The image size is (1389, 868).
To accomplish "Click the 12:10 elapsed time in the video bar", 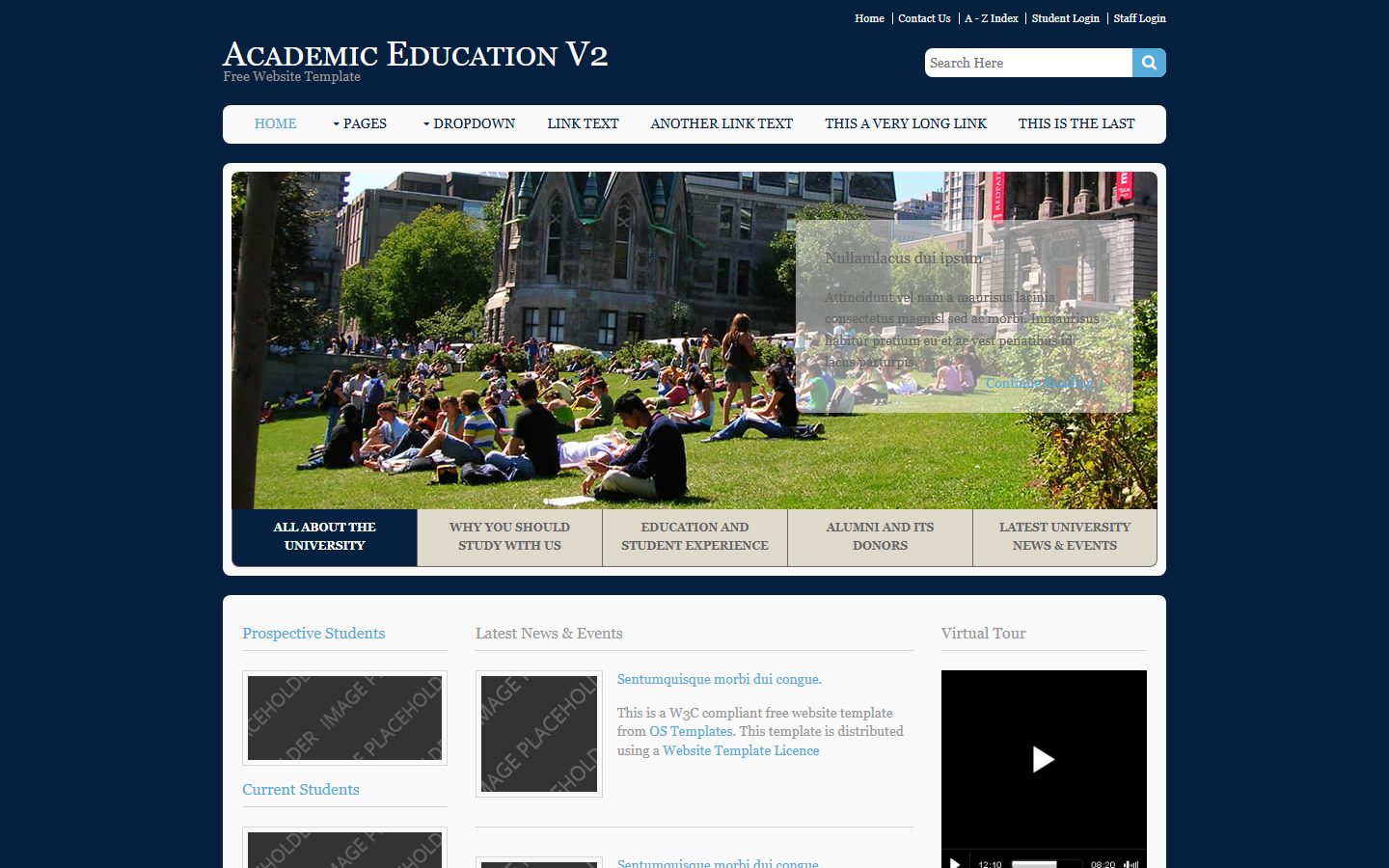I will click(x=990, y=864).
